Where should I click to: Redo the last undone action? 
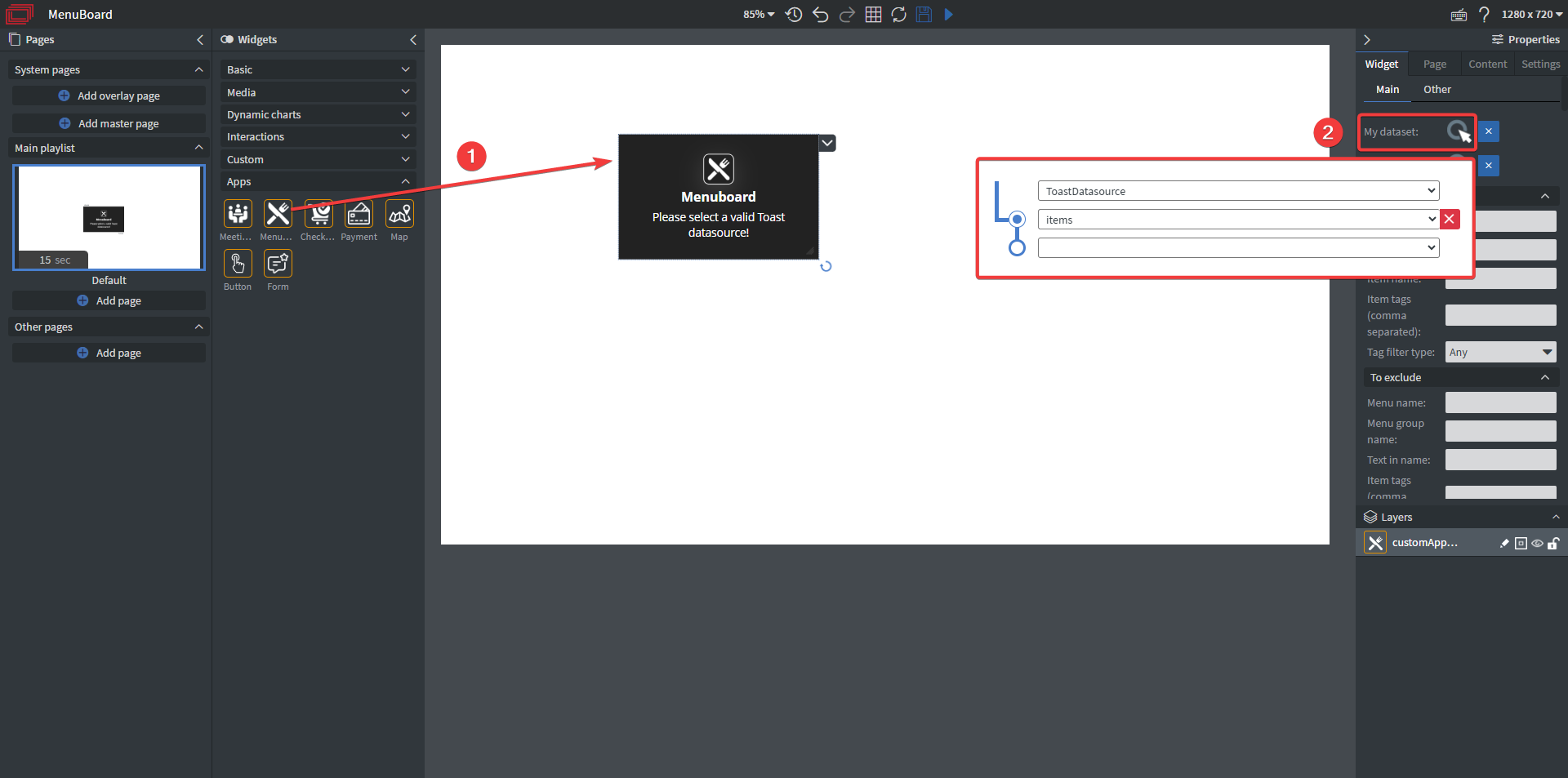847,15
